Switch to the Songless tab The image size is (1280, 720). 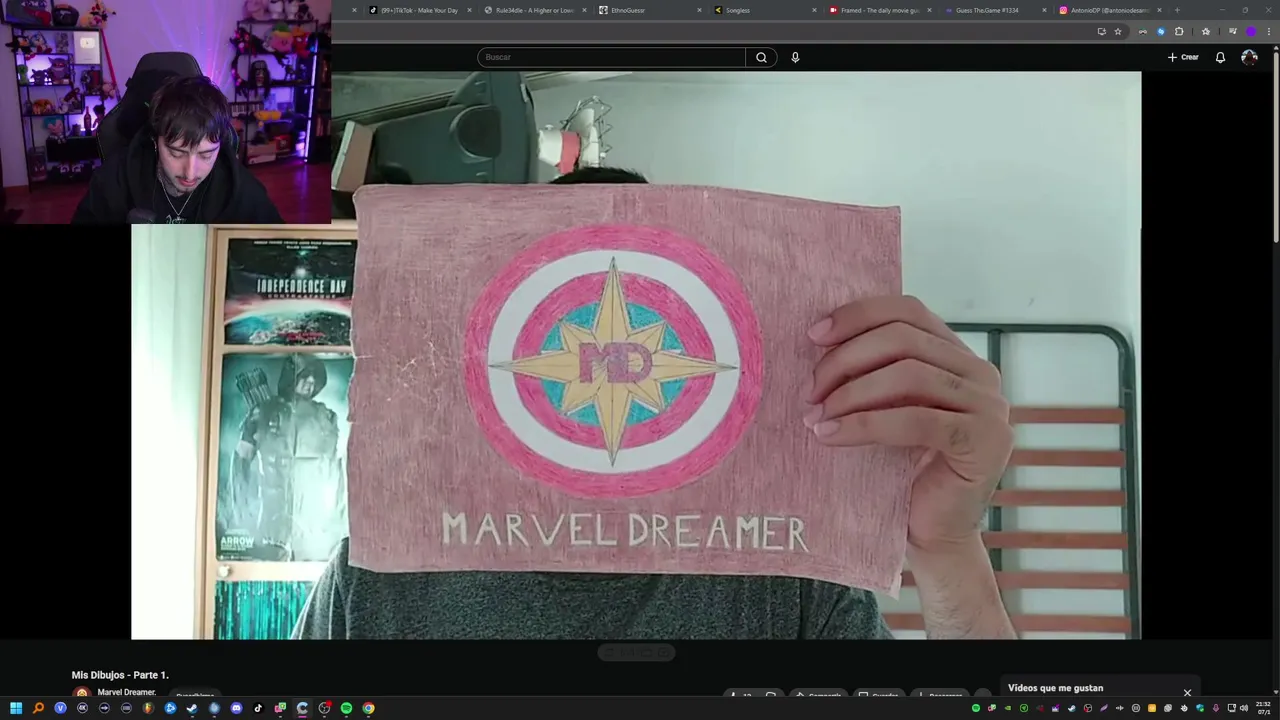point(765,10)
